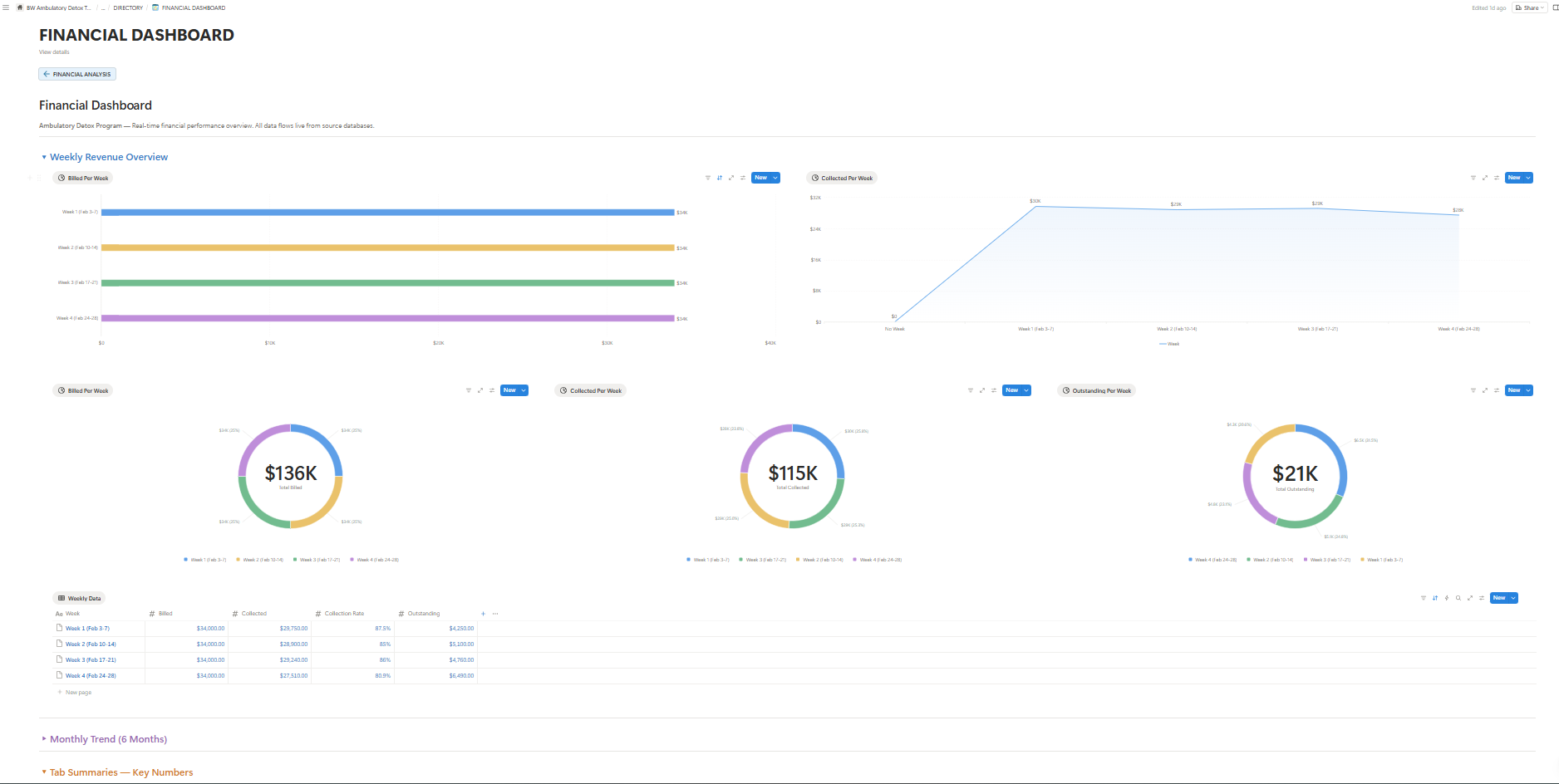Open the New button dropdown on the Weekly Data table
Screen dimensions: 1559x784
click(x=1514, y=597)
